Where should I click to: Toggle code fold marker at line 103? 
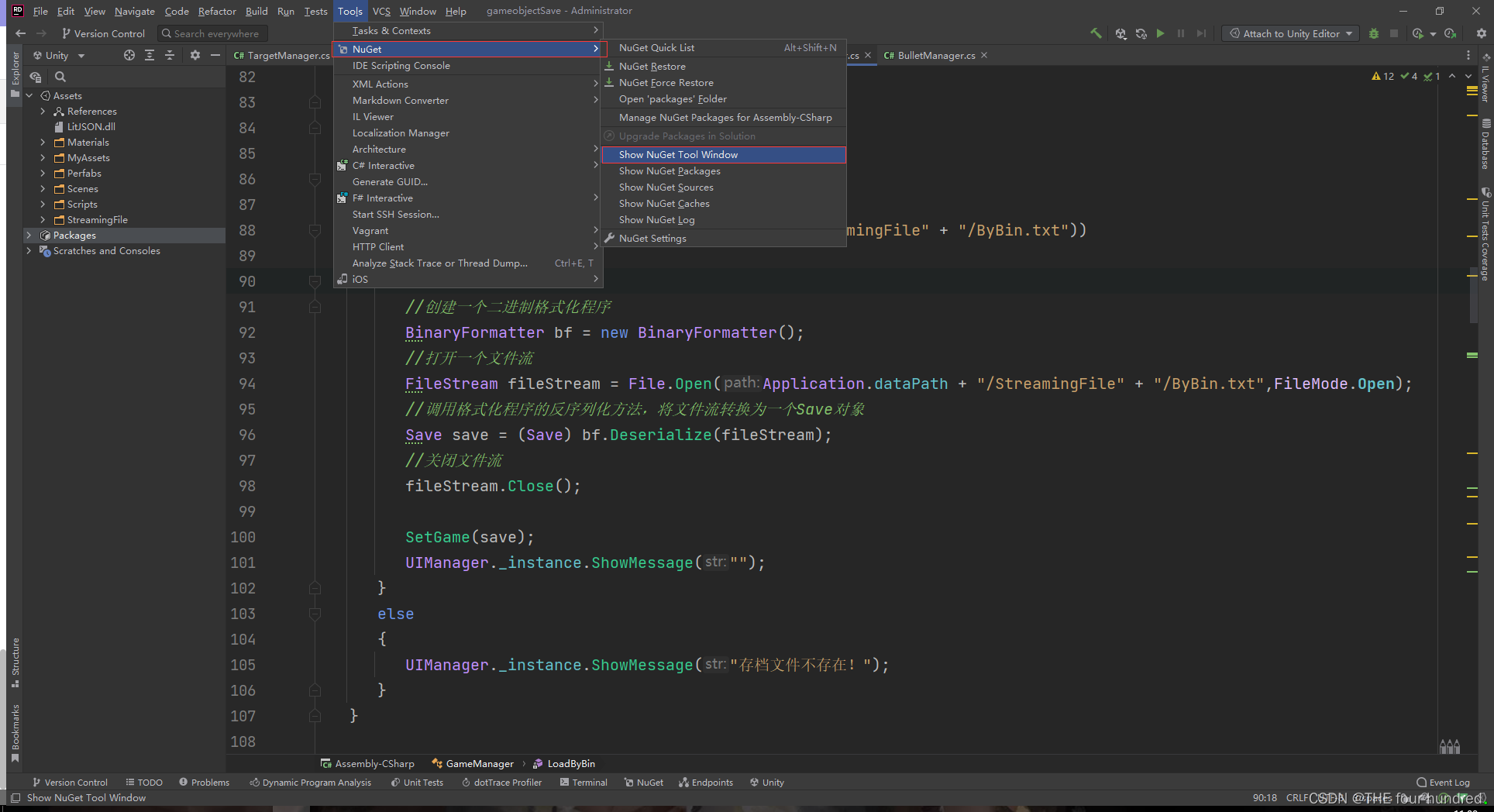tap(315, 614)
